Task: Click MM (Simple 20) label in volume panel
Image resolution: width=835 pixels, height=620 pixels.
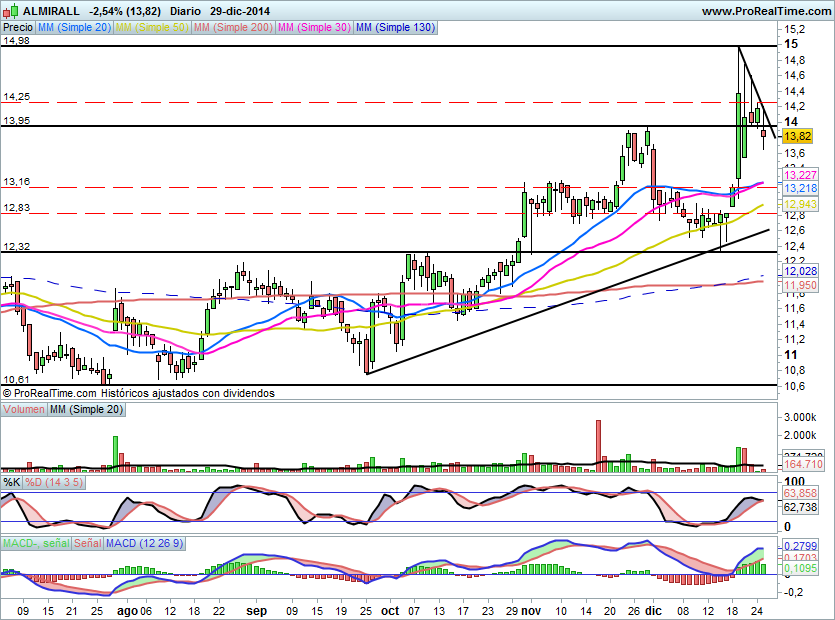Action: 86,410
